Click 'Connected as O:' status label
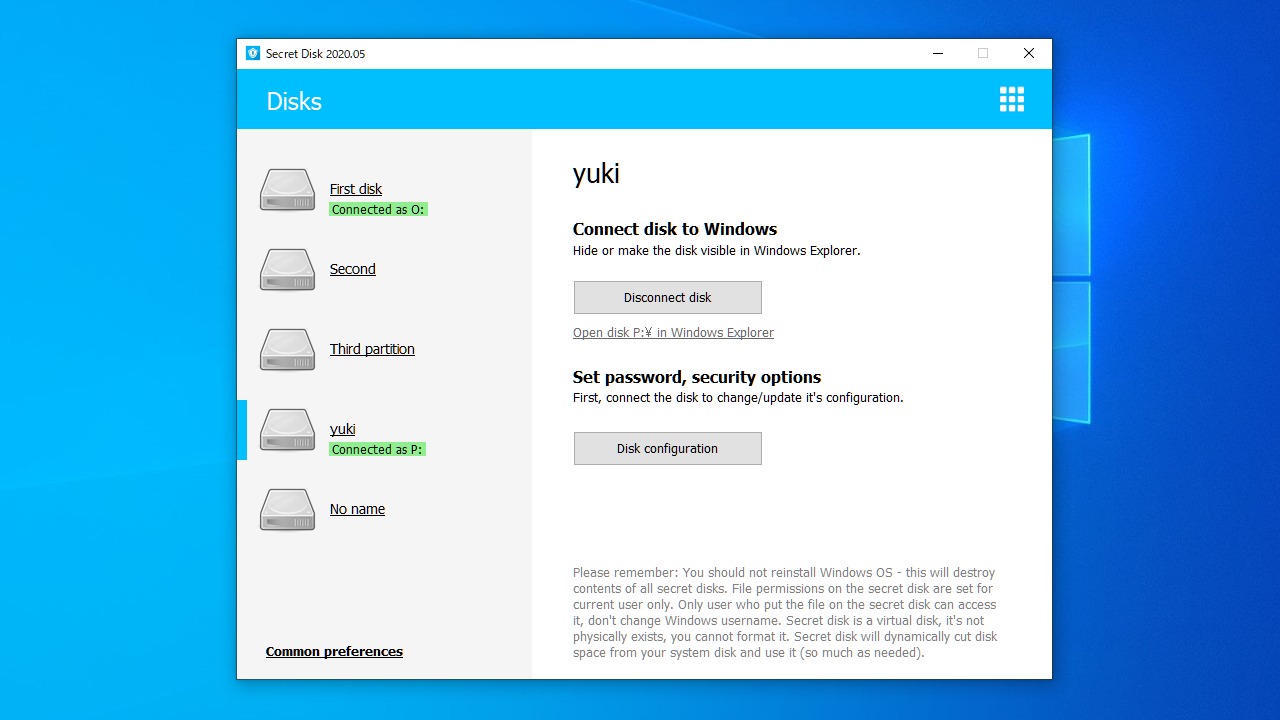The height and width of the screenshot is (720, 1280). click(x=379, y=209)
